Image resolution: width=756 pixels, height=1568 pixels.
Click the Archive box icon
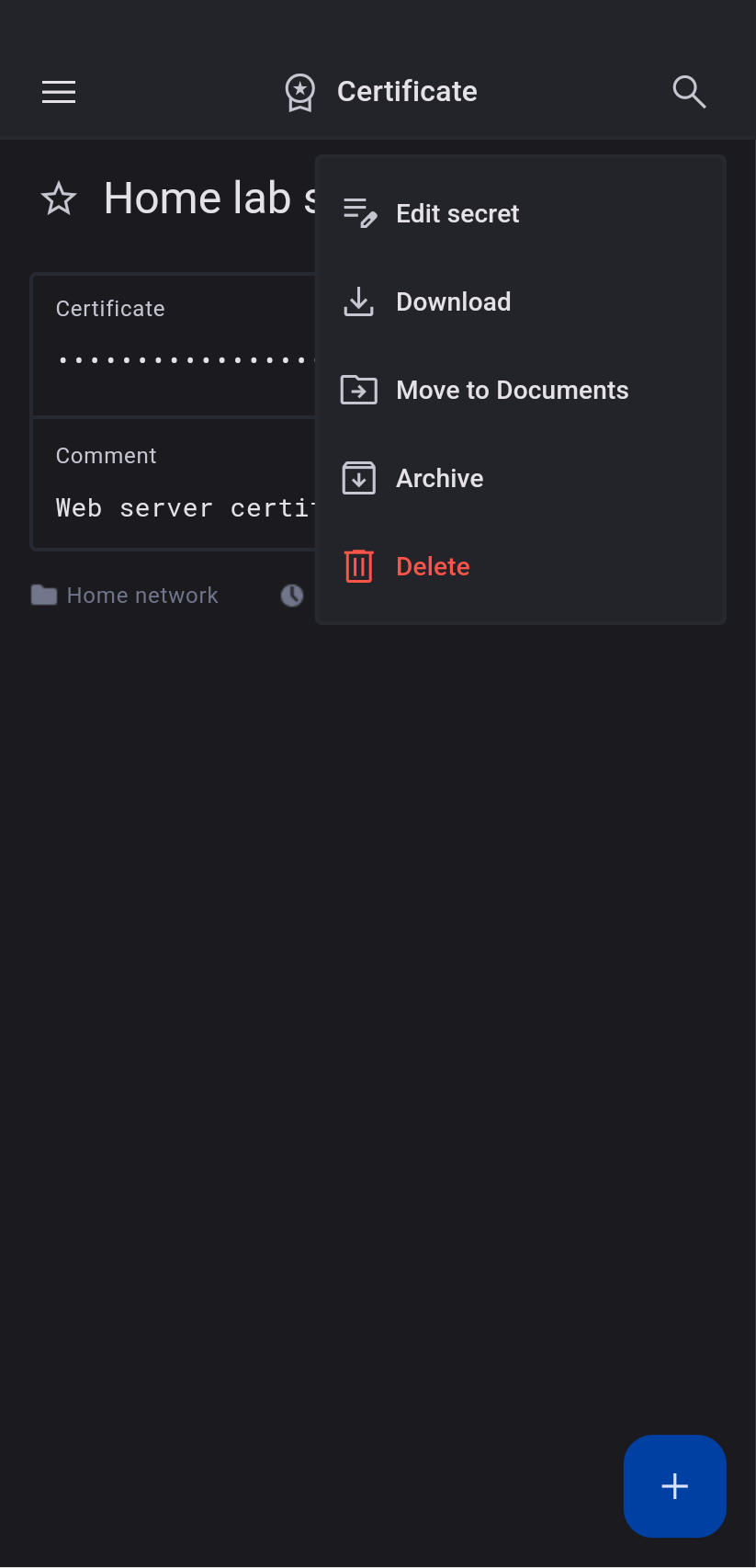coord(359,478)
